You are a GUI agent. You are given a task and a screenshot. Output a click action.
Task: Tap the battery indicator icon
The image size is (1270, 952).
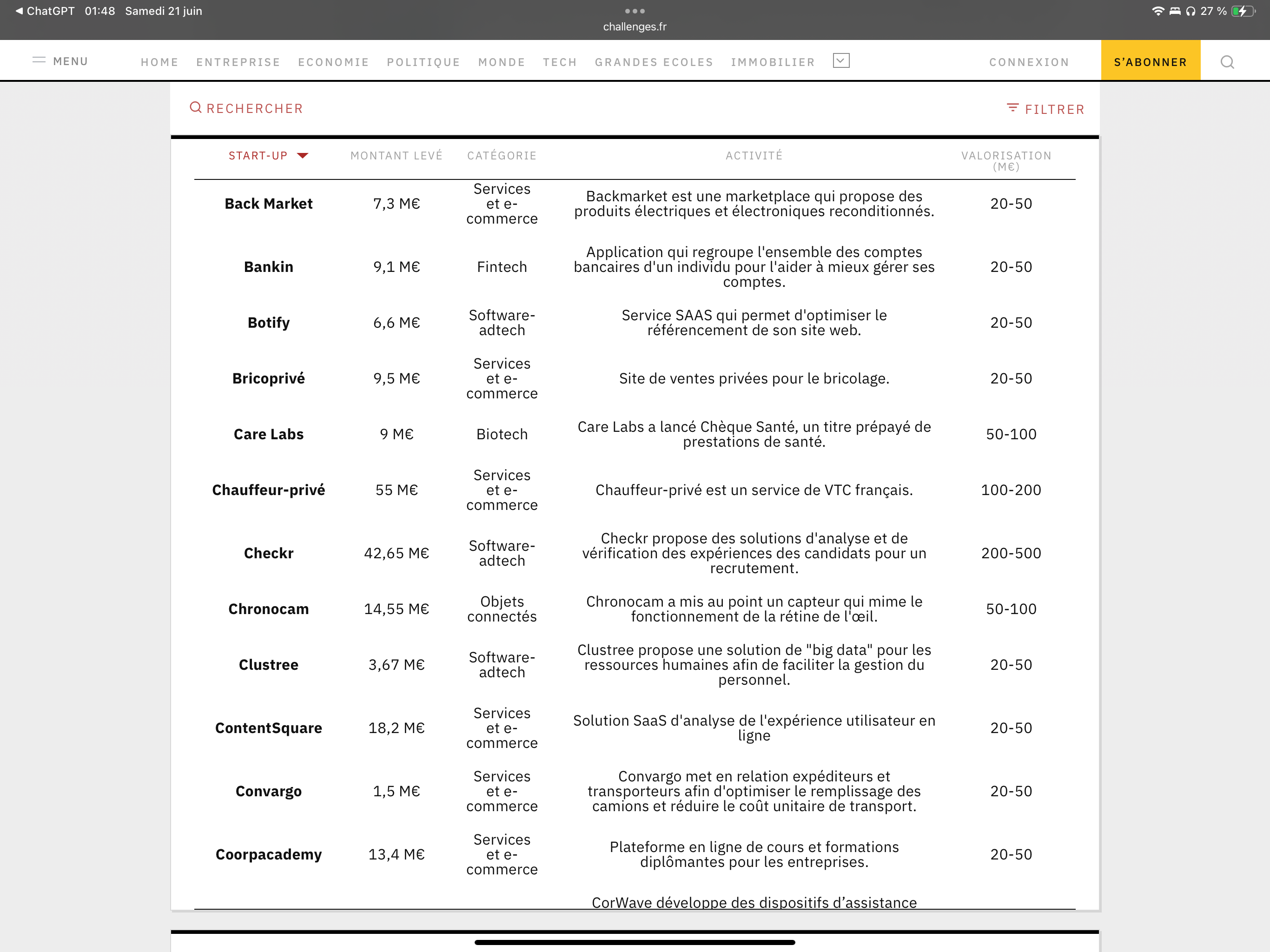(x=1243, y=11)
